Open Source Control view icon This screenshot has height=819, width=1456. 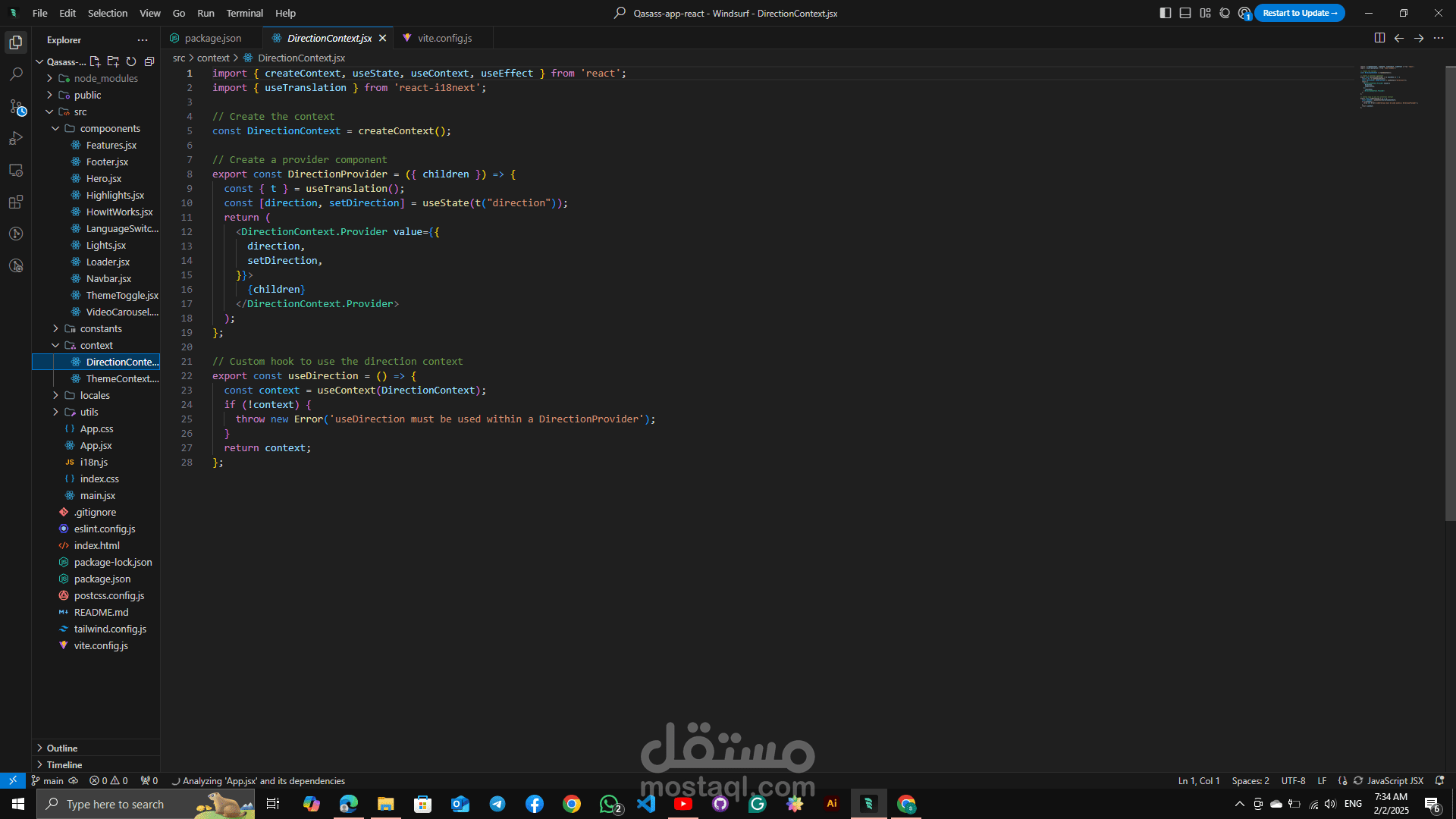click(x=16, y=107)
